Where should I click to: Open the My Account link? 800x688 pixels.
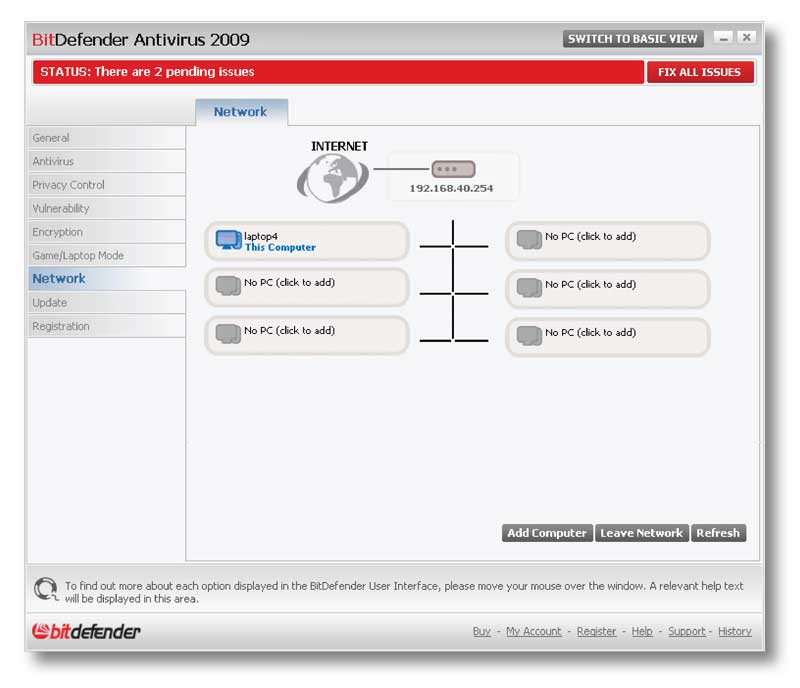pos(533,631)
